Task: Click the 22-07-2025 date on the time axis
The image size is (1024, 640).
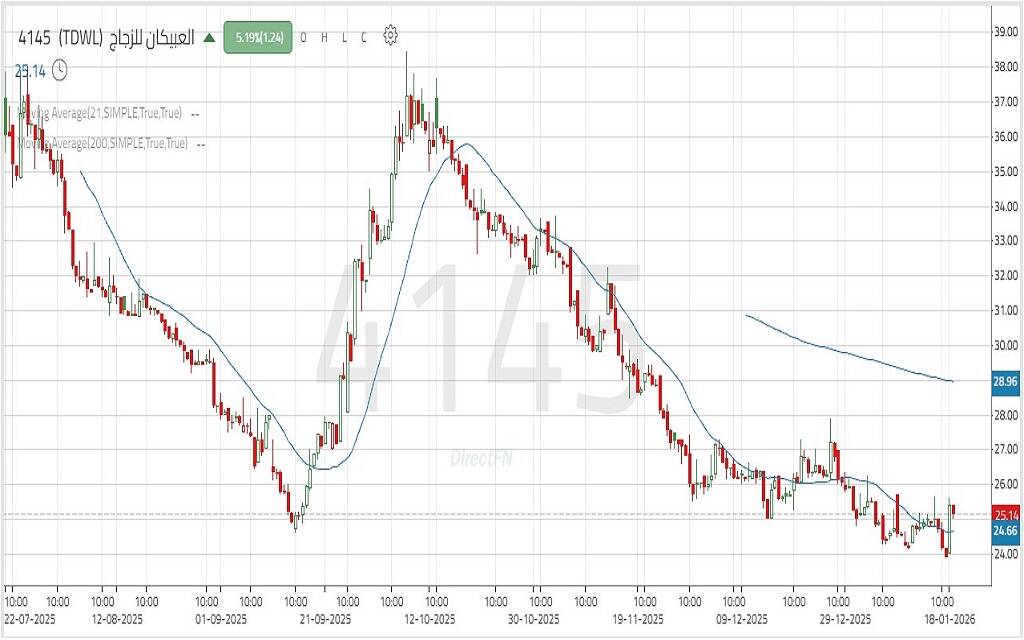Action: pos(29,619)
